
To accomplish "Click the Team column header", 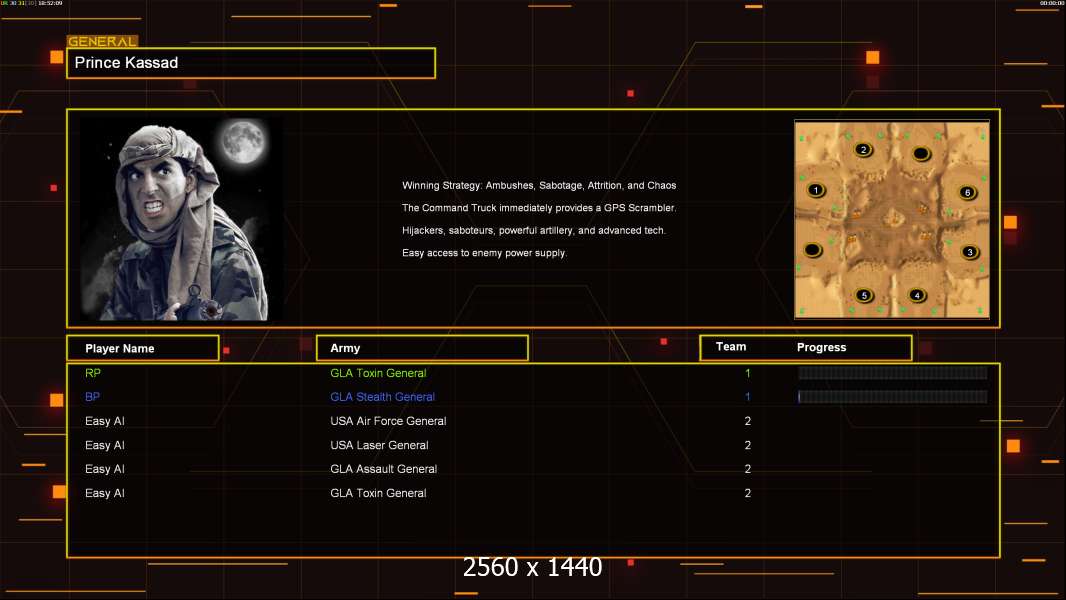I will [731, 347].
